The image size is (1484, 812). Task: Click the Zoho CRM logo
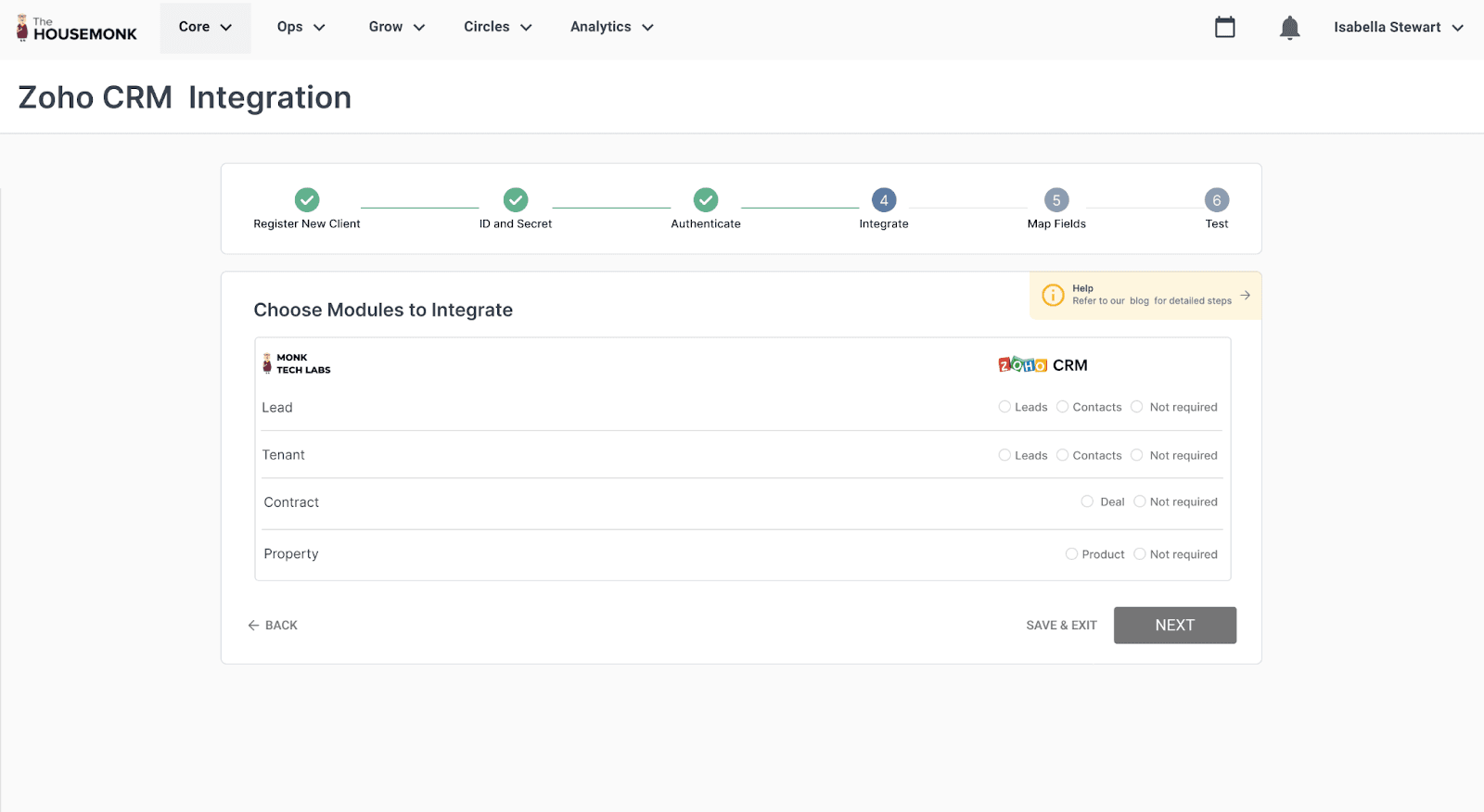click(1043, 365)
